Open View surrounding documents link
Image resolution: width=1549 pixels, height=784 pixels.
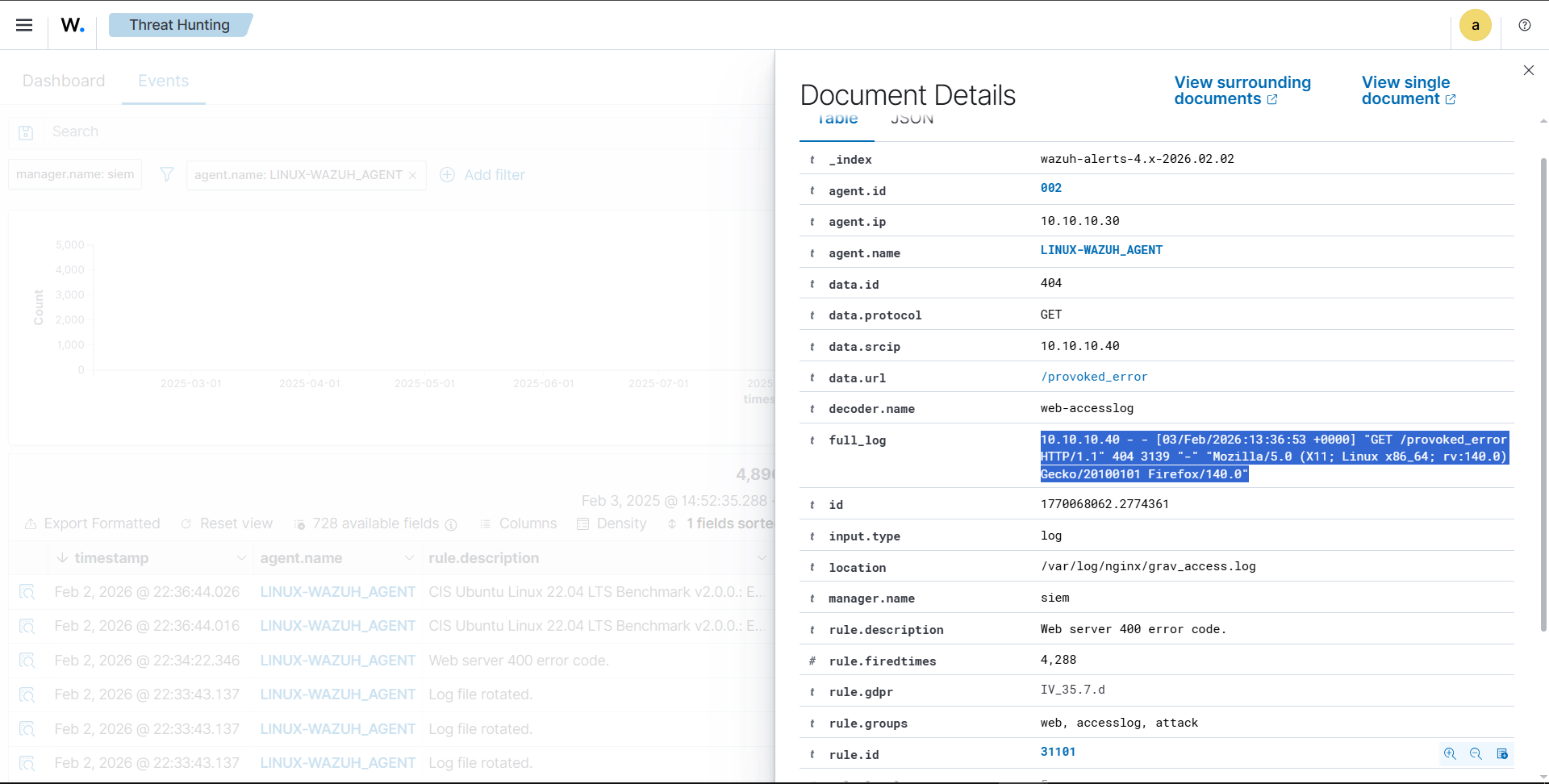tap(1242, 90)
